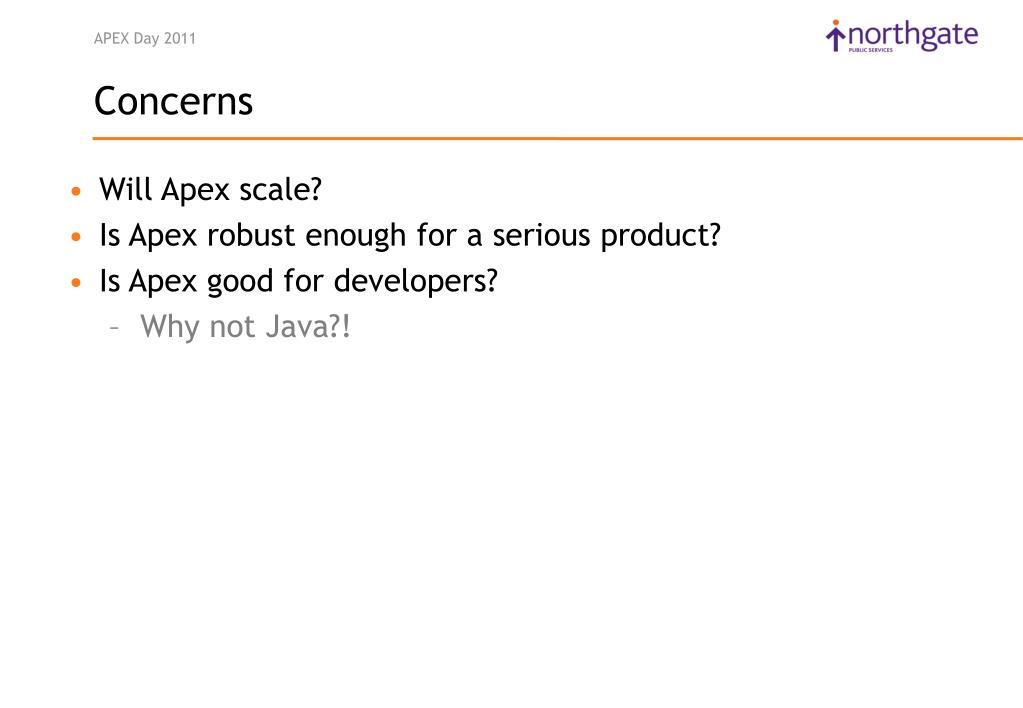Click the grey Why not Java?! sub-bullet
The image size is (1023, 708).
click(x=245, y=326)
